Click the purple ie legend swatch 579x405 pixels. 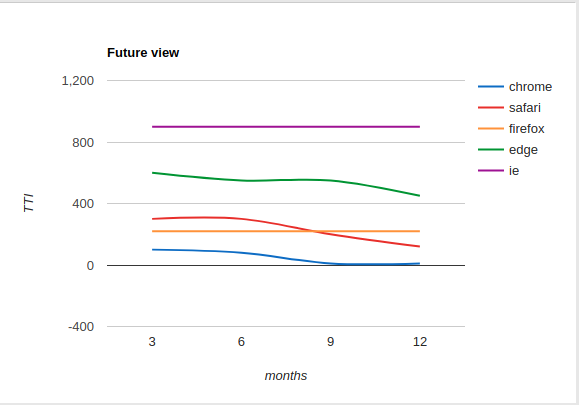click(491, 171)
